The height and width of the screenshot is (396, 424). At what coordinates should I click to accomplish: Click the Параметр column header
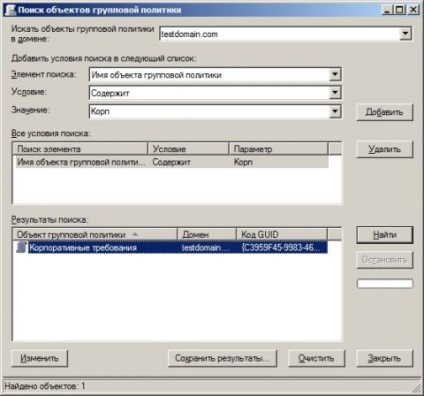pyautogui.click(x=278, y=149)
